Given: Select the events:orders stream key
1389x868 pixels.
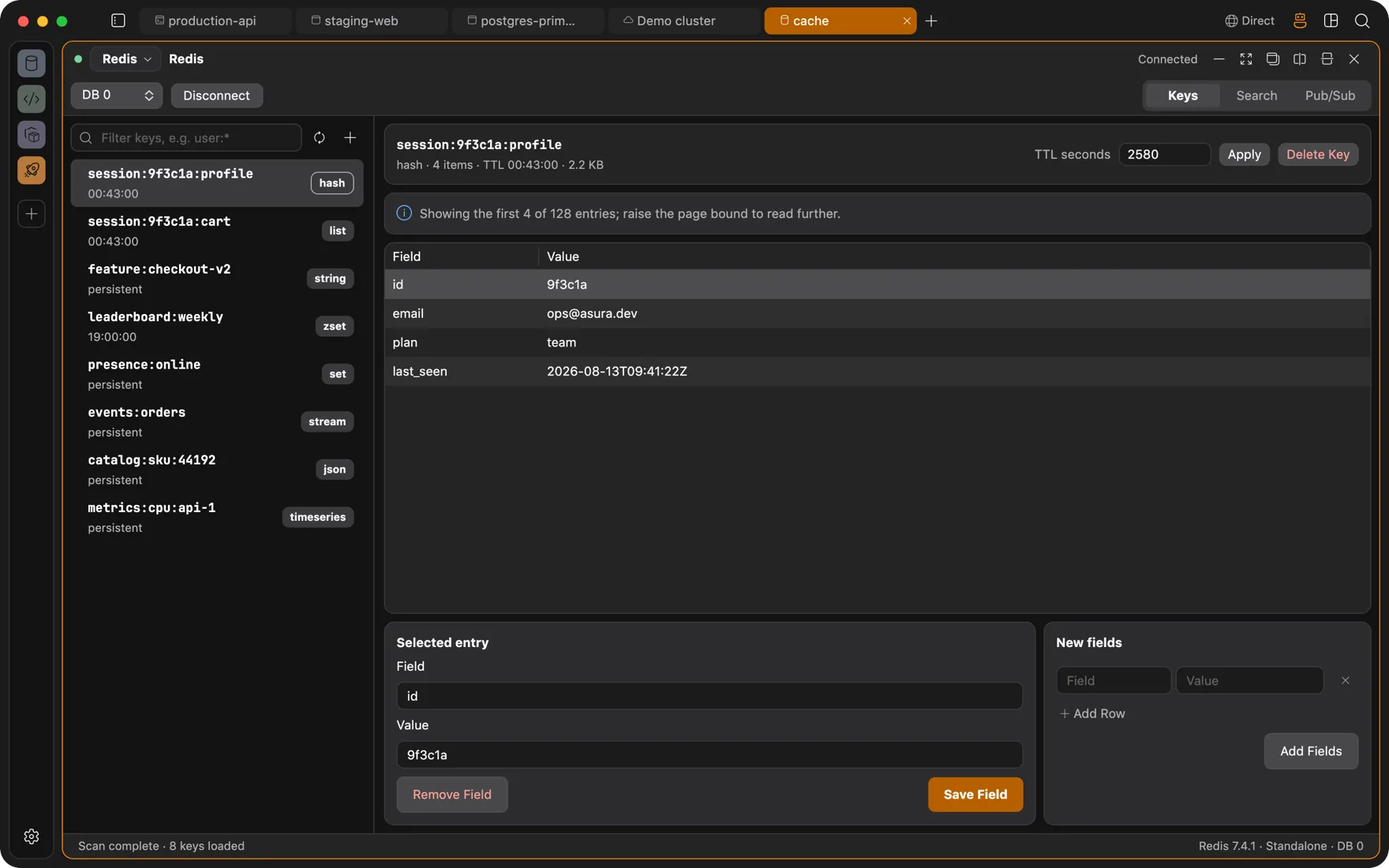Looking at the screenshot, I should [217, 421].
